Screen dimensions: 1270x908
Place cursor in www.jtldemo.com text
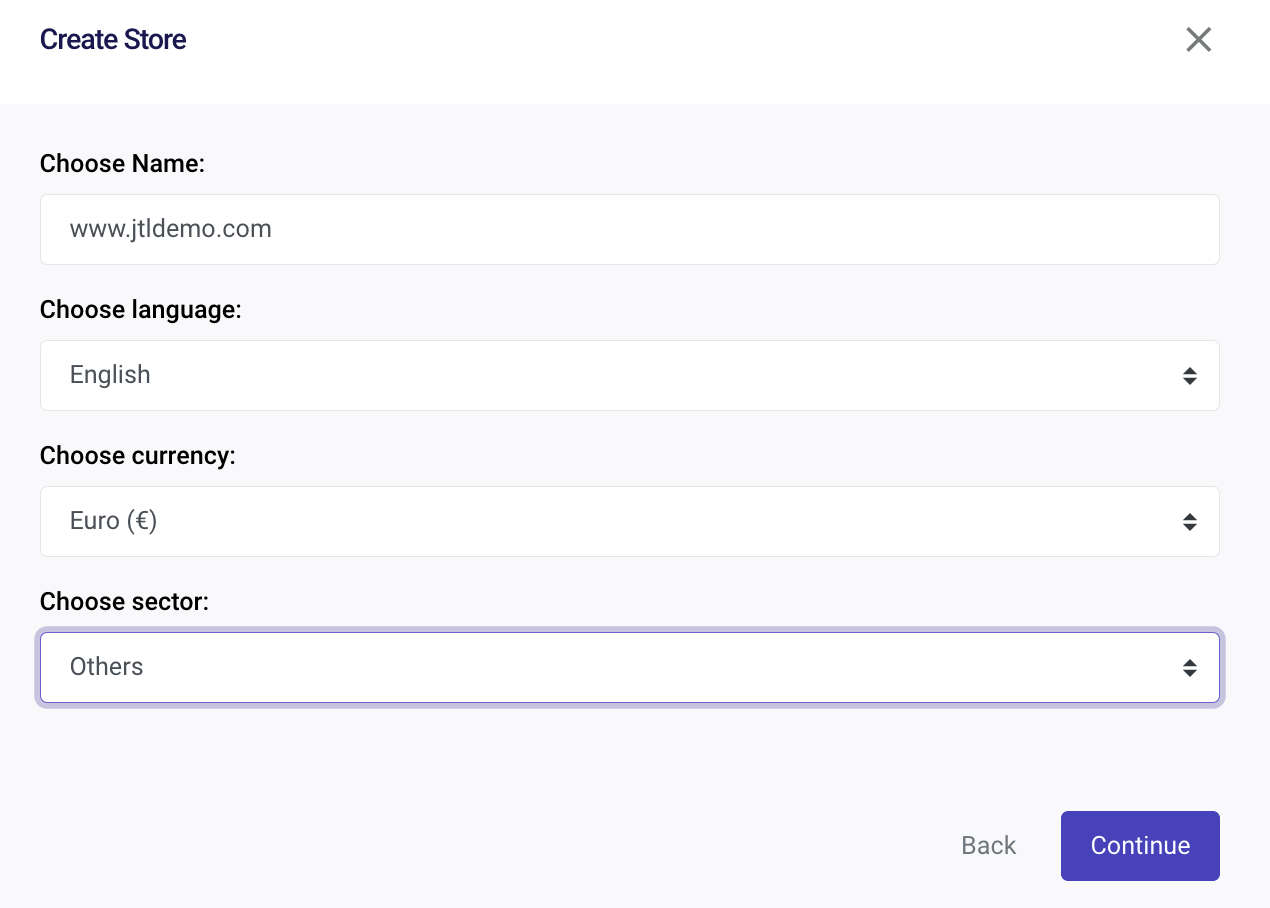pos(171,229)
